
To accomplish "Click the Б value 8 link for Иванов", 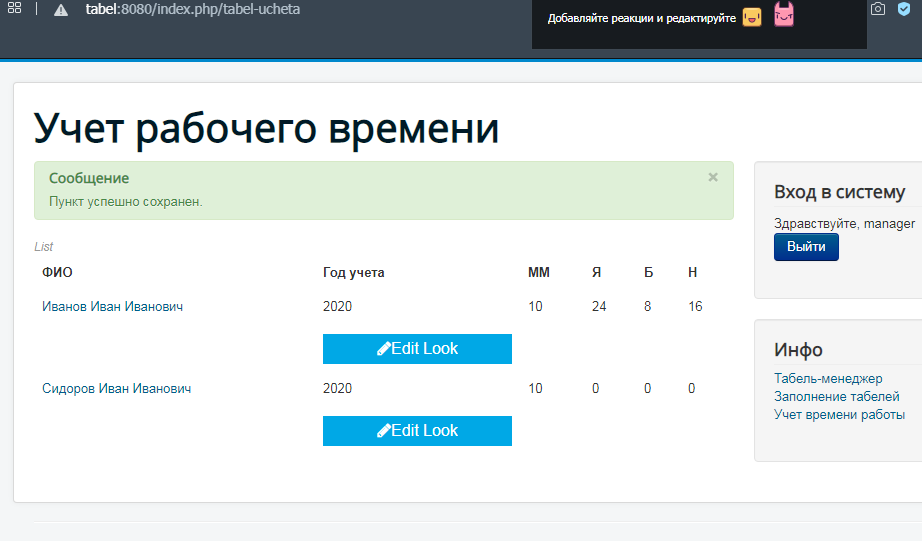I will 648,307.
